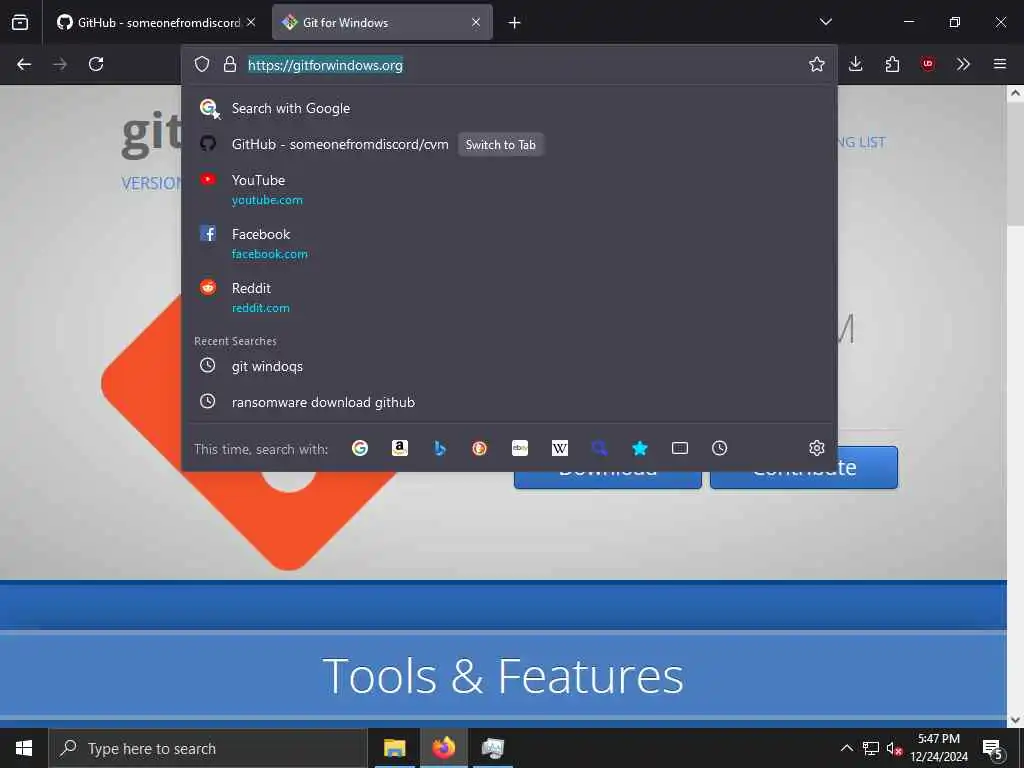Viewport: 1024px width, 768px height.
Task: Click the page vertical scrollbar
Action: [1015, 405]
